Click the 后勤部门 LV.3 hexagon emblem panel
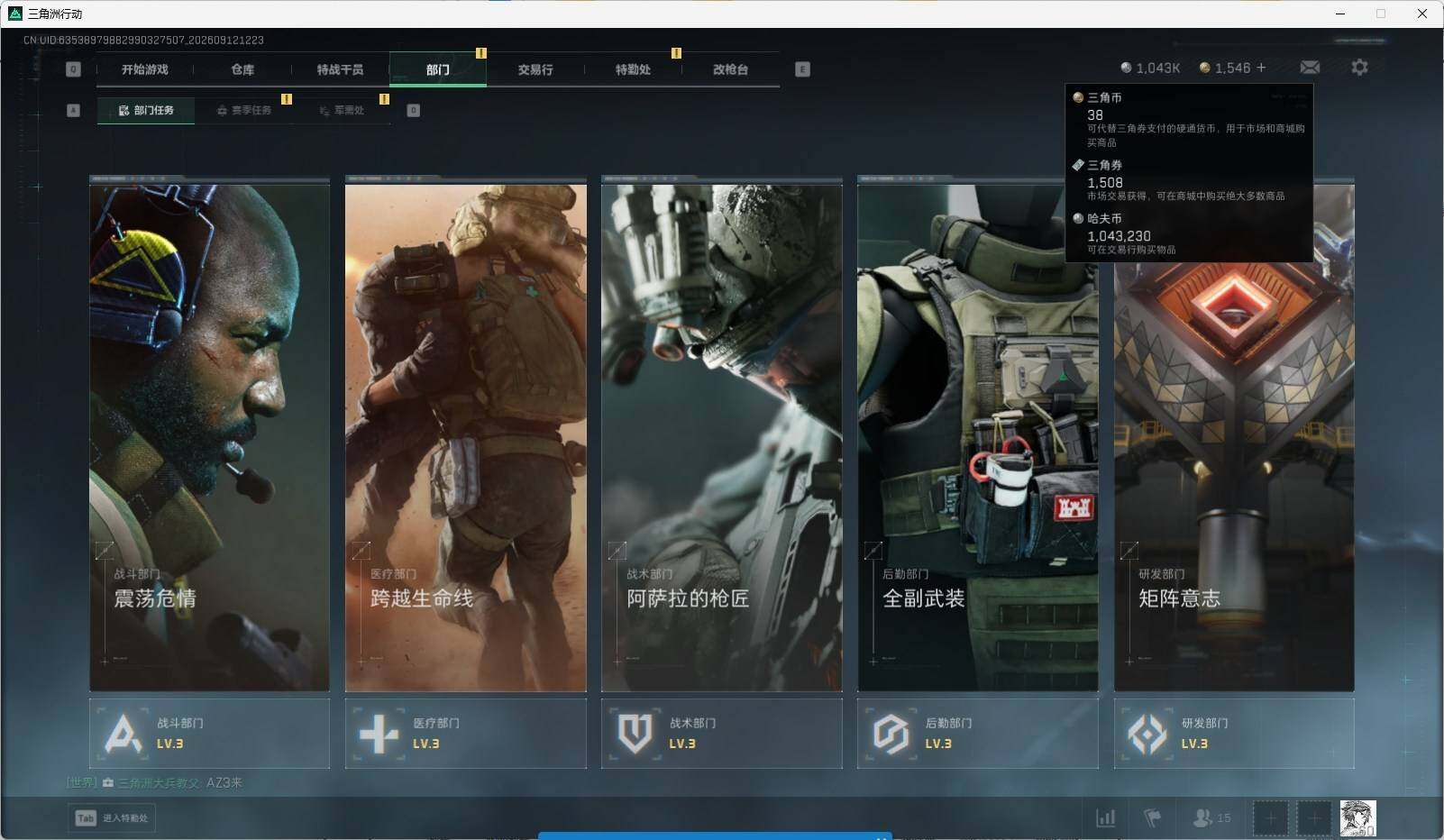 [x=977, y=734]
